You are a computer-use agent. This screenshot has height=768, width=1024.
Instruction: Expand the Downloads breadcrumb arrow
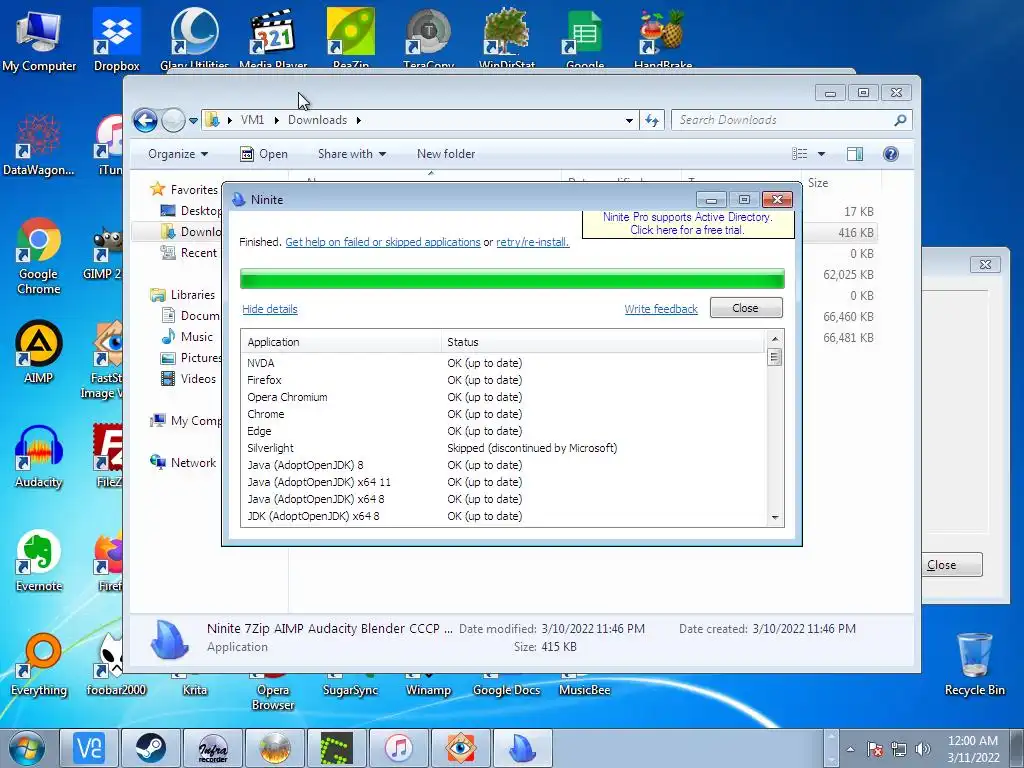(359, 120)
